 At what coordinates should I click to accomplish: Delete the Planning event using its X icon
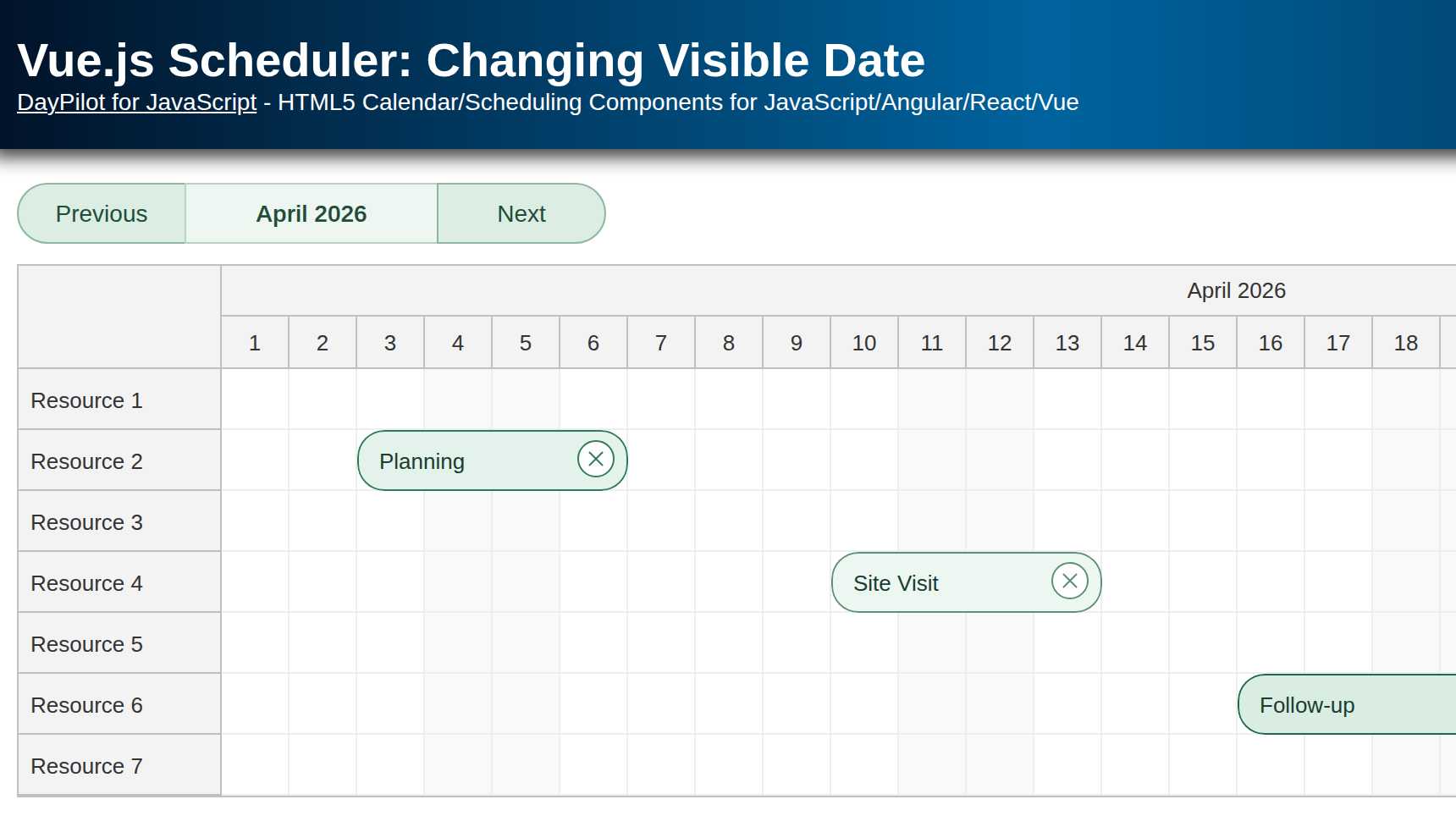(x=596, y=459)
